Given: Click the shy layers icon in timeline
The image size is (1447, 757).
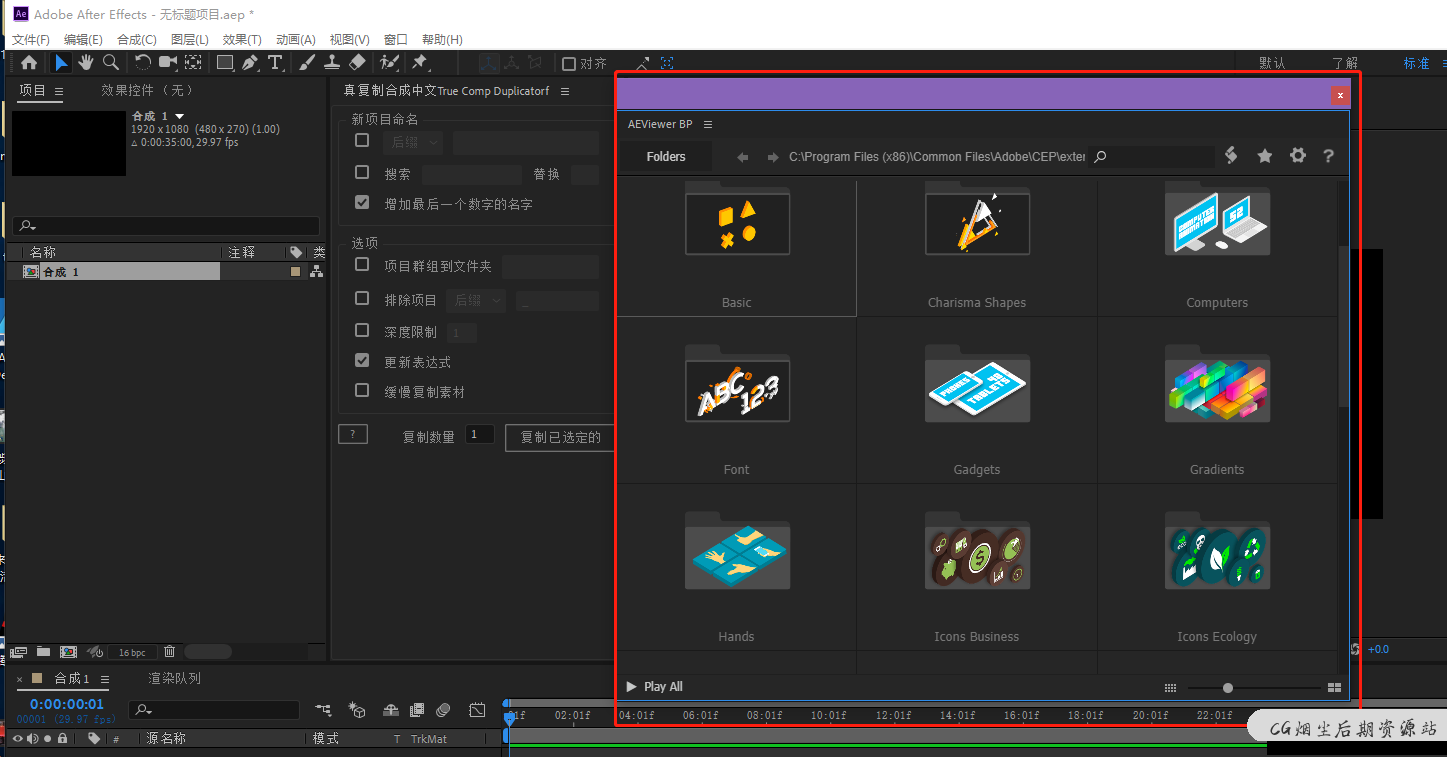Looking at the screenshot, I should point(391,710).
